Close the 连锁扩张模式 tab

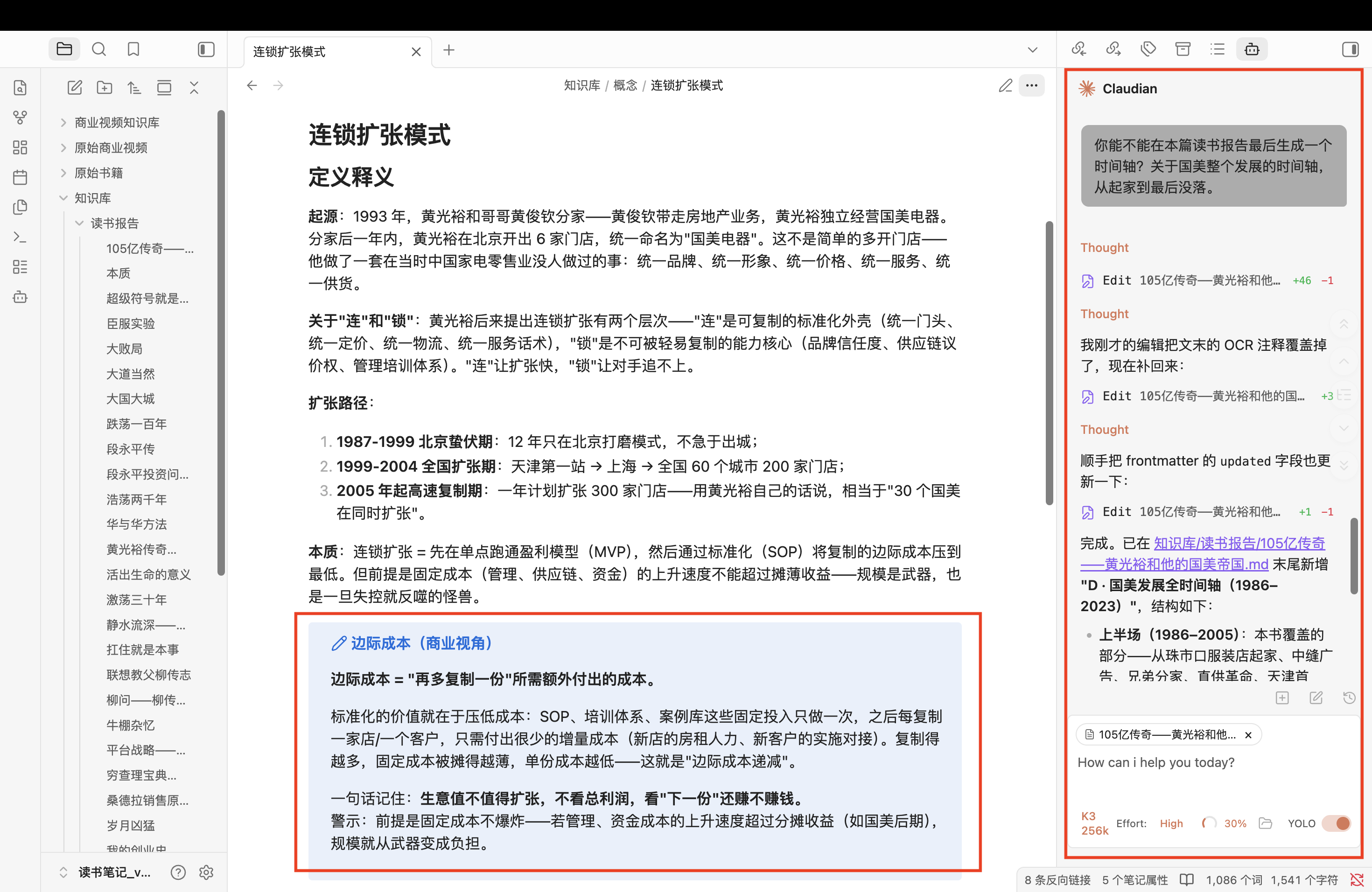click(416, 52)
